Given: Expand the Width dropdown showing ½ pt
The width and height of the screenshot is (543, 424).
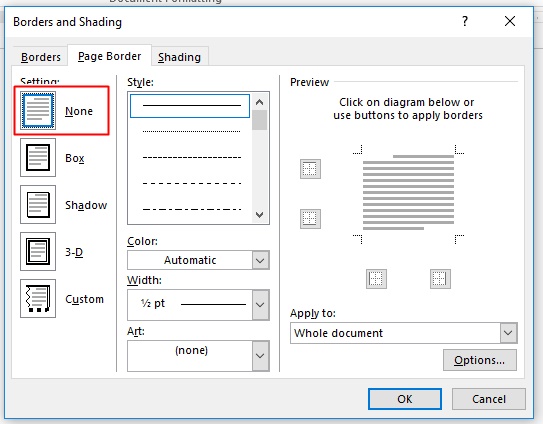Looking at the screenshot, I should 198,305.
